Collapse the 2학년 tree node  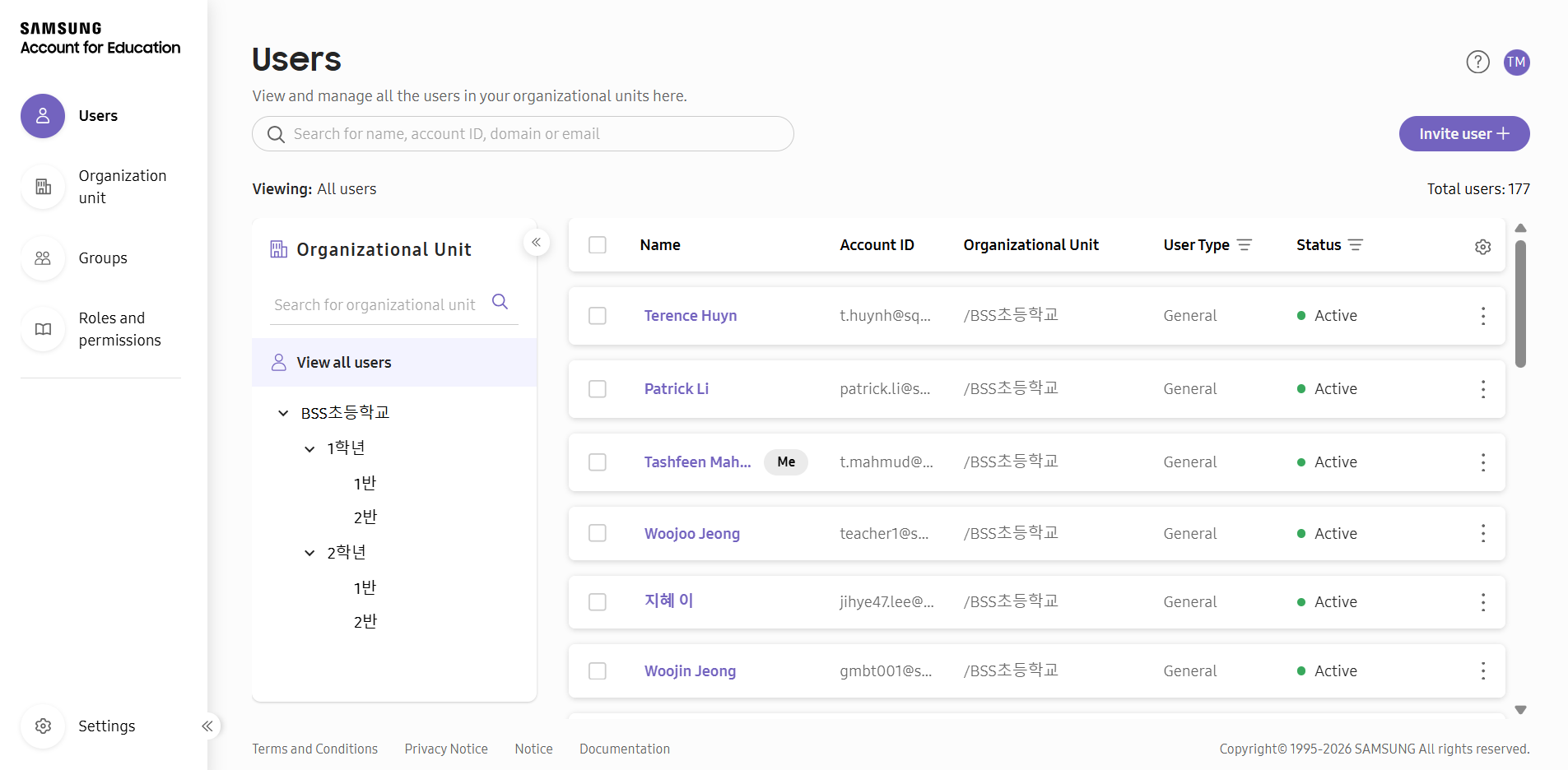pos(309,553)
